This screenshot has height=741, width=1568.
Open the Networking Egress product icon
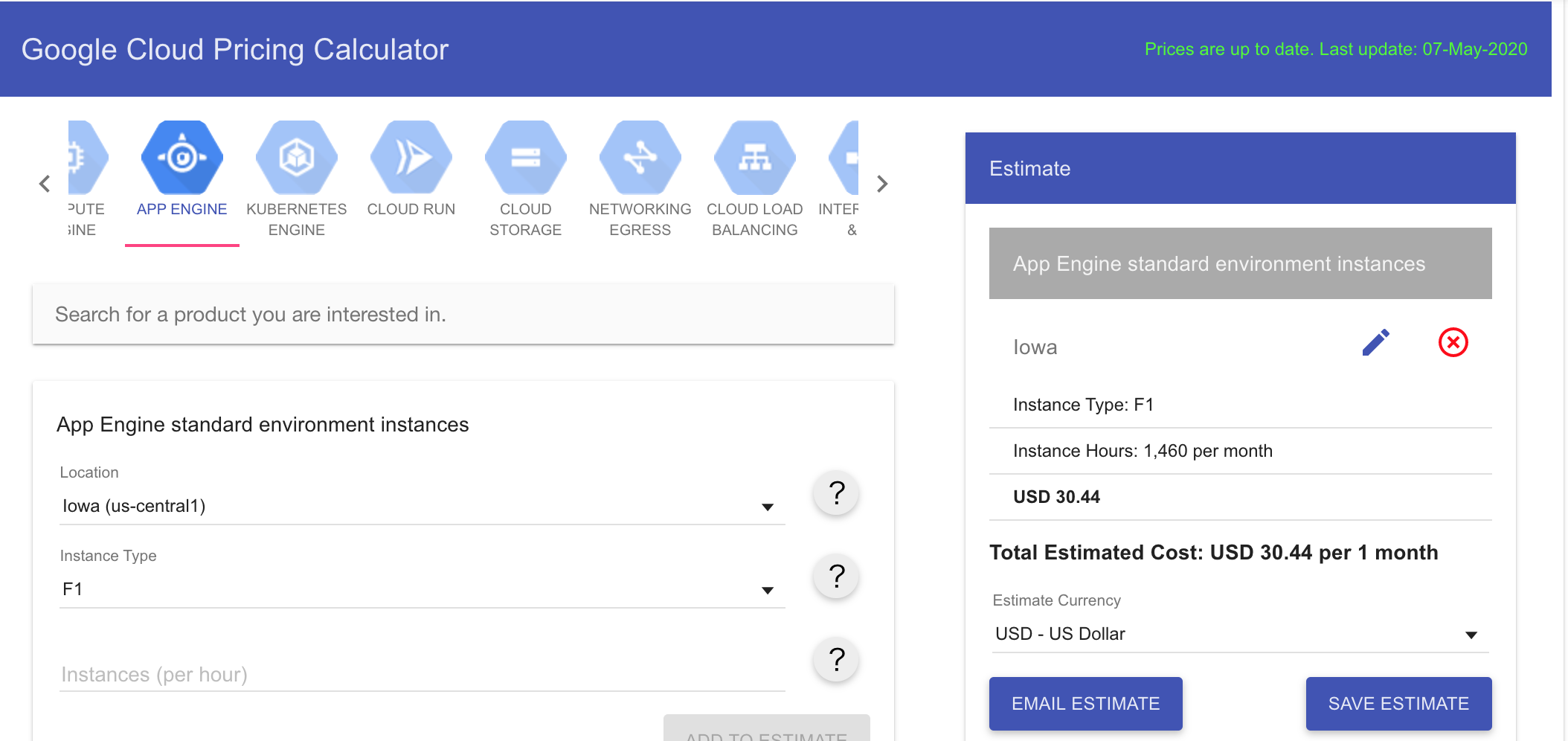click(640, 158)
